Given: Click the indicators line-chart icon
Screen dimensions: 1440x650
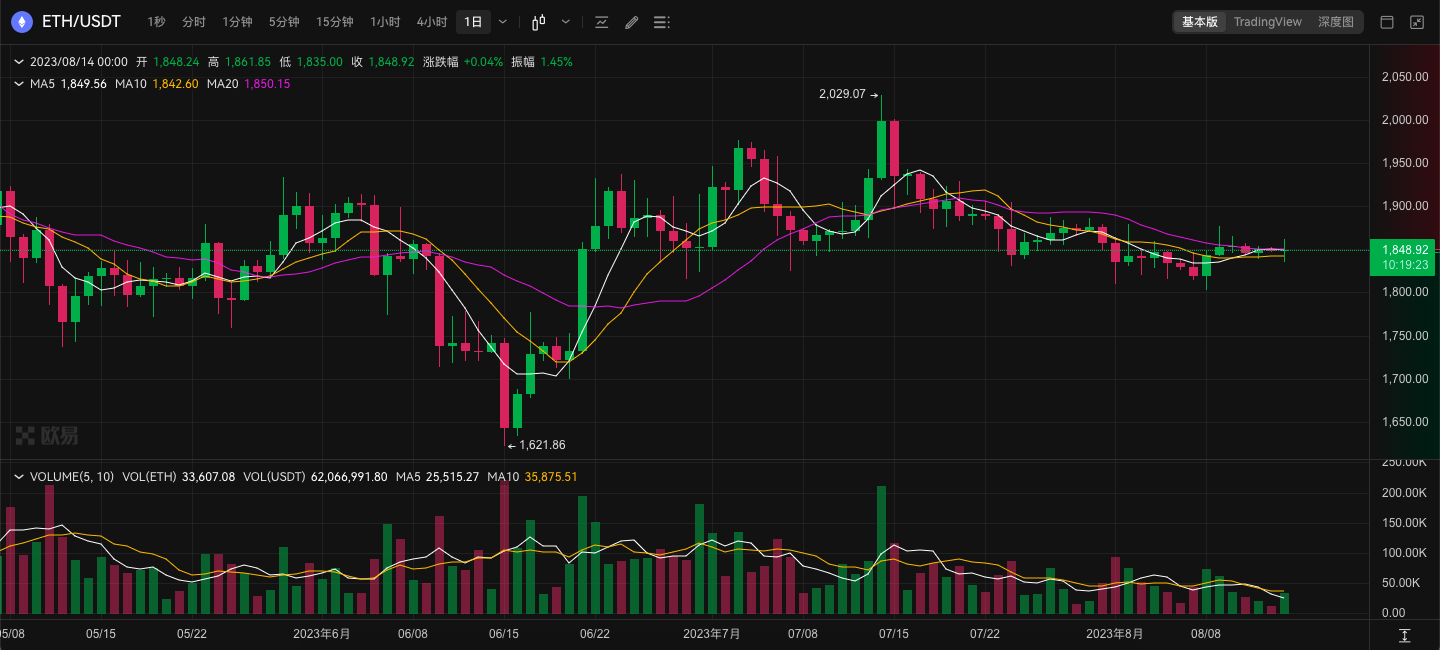Looking at the screenshot, I should 601,22.
